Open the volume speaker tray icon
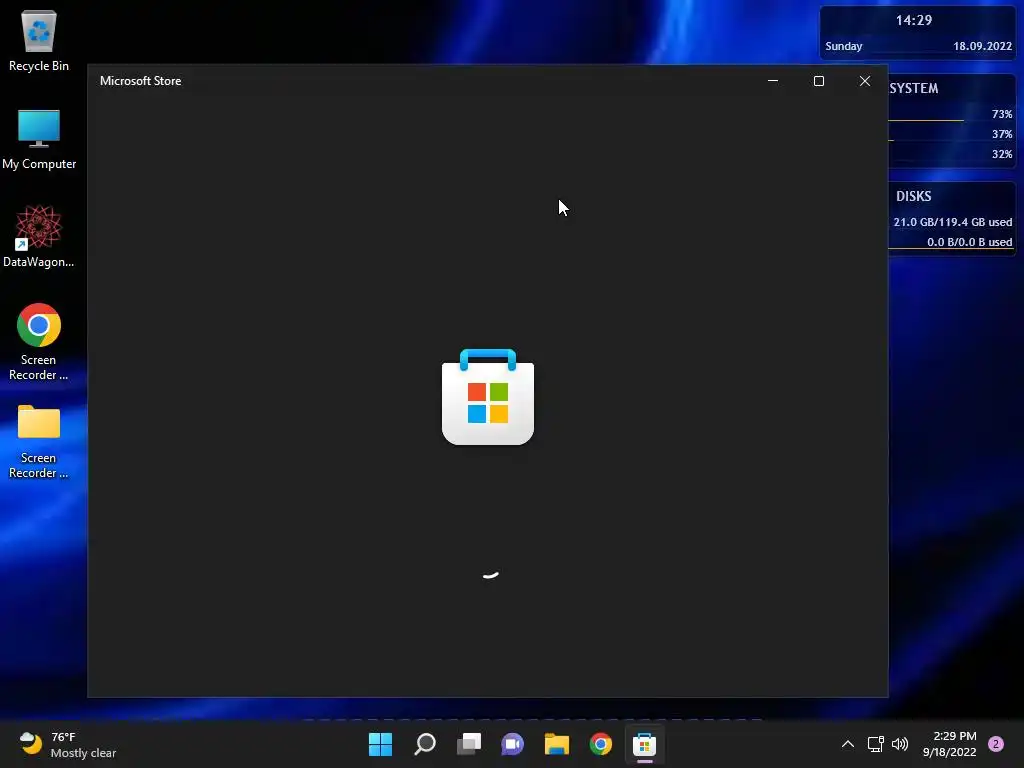Viewport: 1024px width, 768px height. [900, 744]
